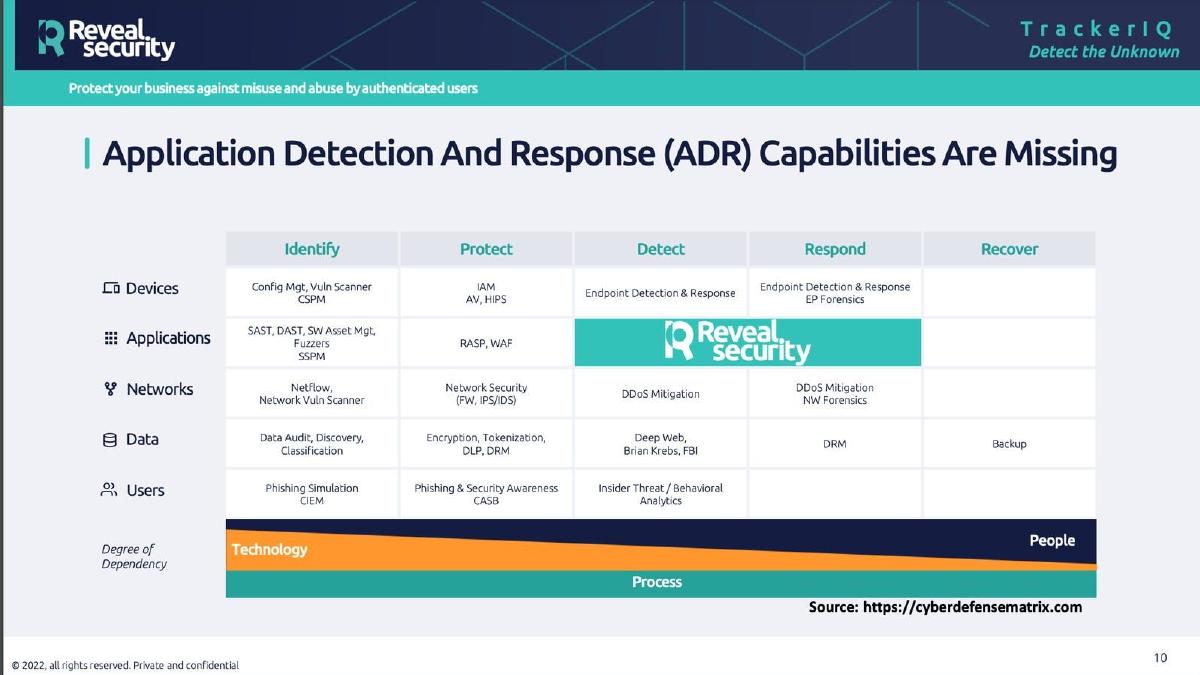Click the 'Insider Threat / Behavioral Analytics' cell

pos(661,494)
